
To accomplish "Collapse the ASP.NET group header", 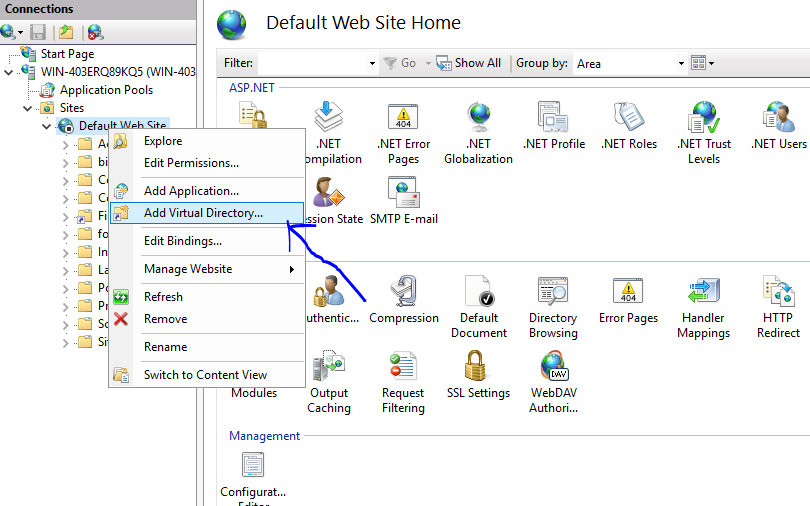I will [252, 88].
